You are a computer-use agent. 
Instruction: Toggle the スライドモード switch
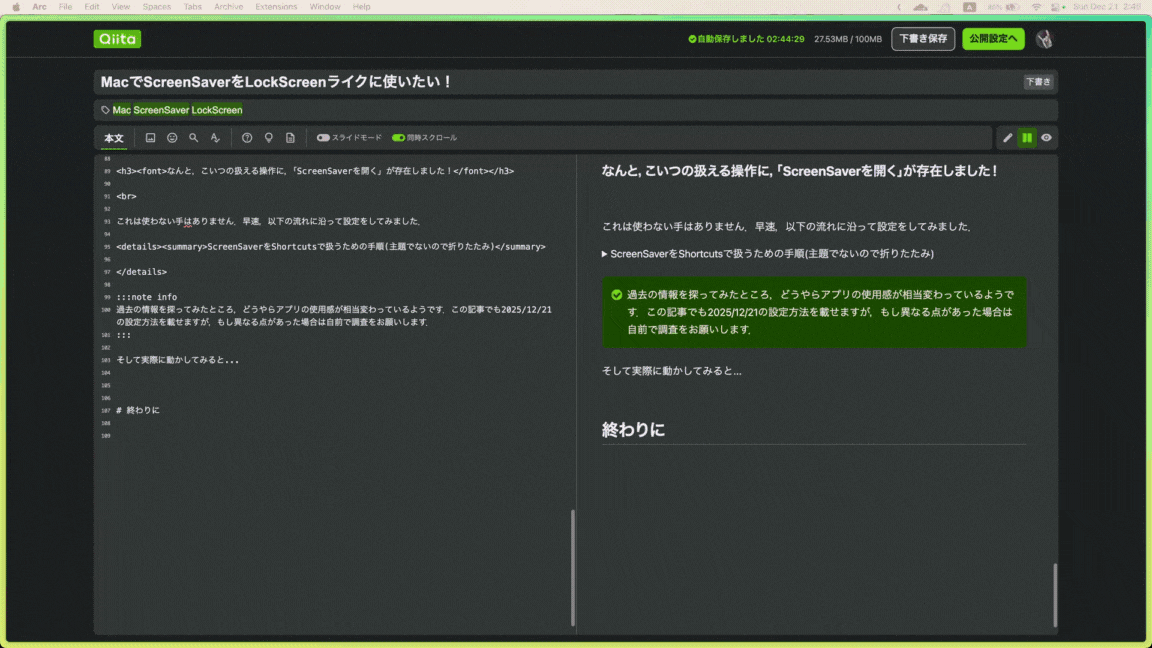point(323,137)
